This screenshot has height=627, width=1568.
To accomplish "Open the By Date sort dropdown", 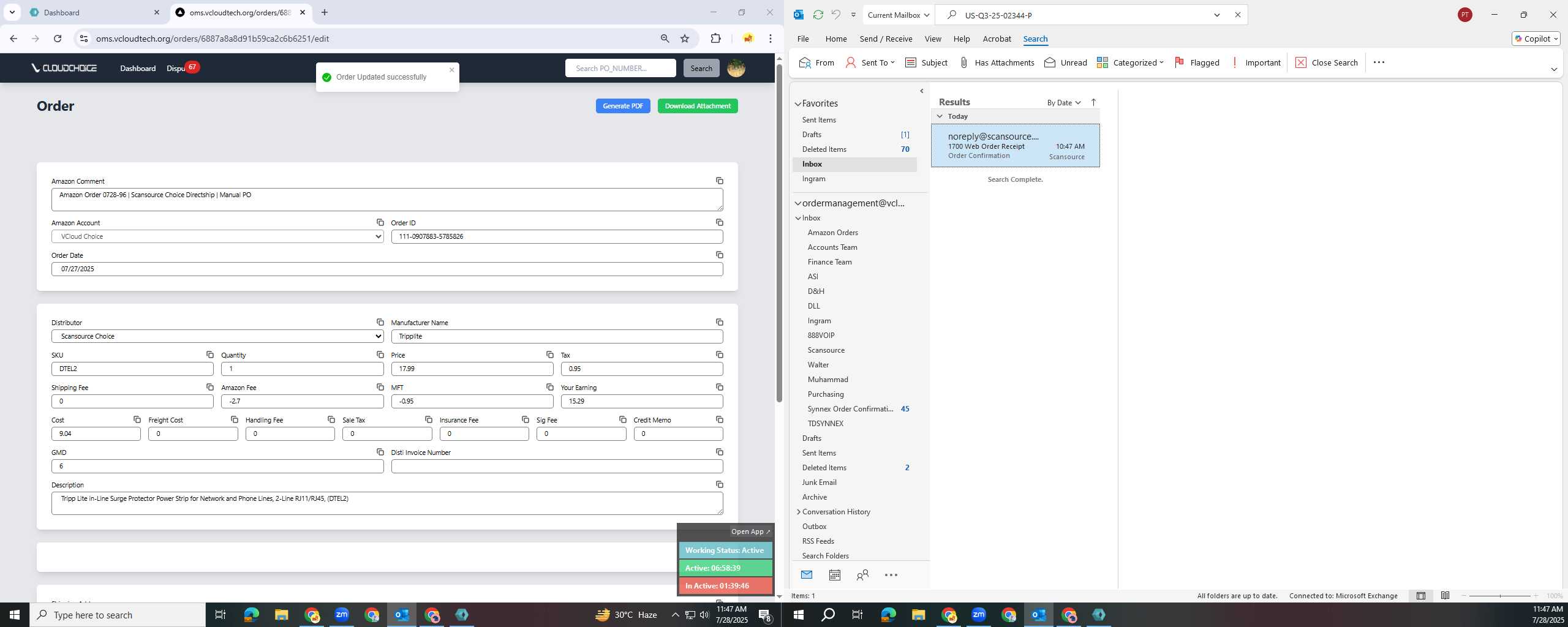I will 1064,102.
